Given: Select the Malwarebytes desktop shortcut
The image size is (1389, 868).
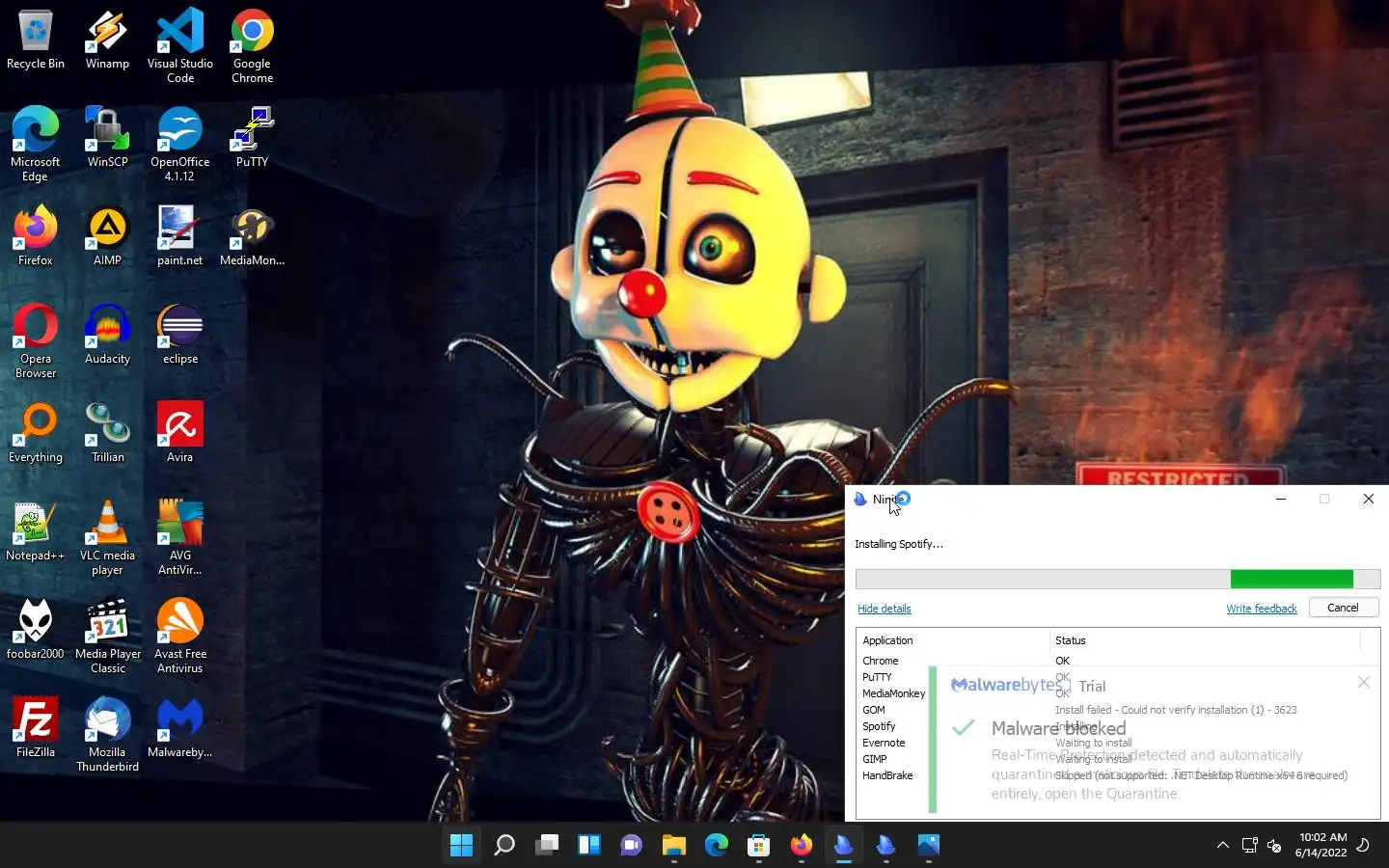Looking at the screenshot, I should [180, 728].
